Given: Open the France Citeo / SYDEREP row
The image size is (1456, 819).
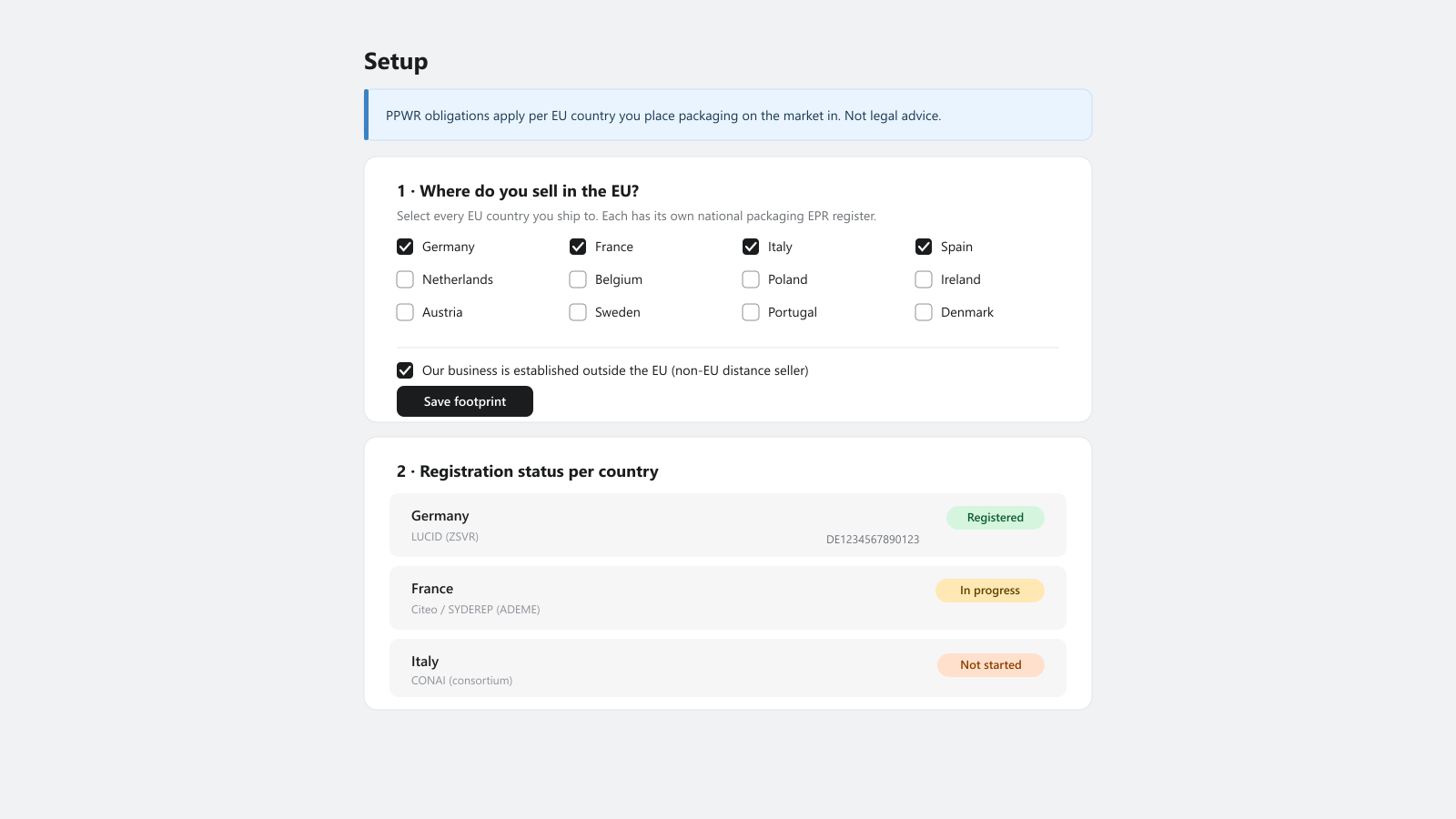Looking at the screenshot, I should pos(728,598).
